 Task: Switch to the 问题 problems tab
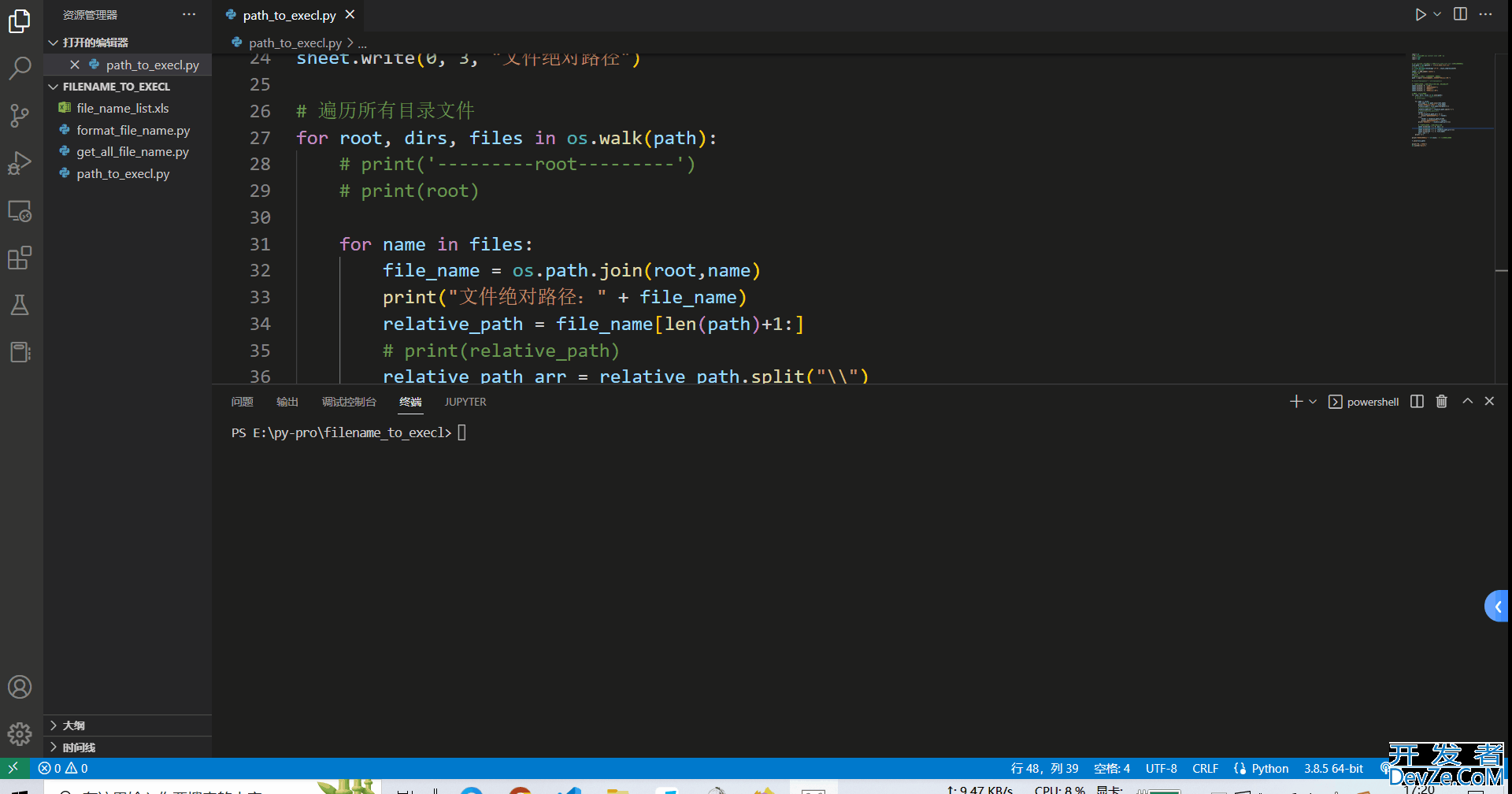tap(242, 402)
